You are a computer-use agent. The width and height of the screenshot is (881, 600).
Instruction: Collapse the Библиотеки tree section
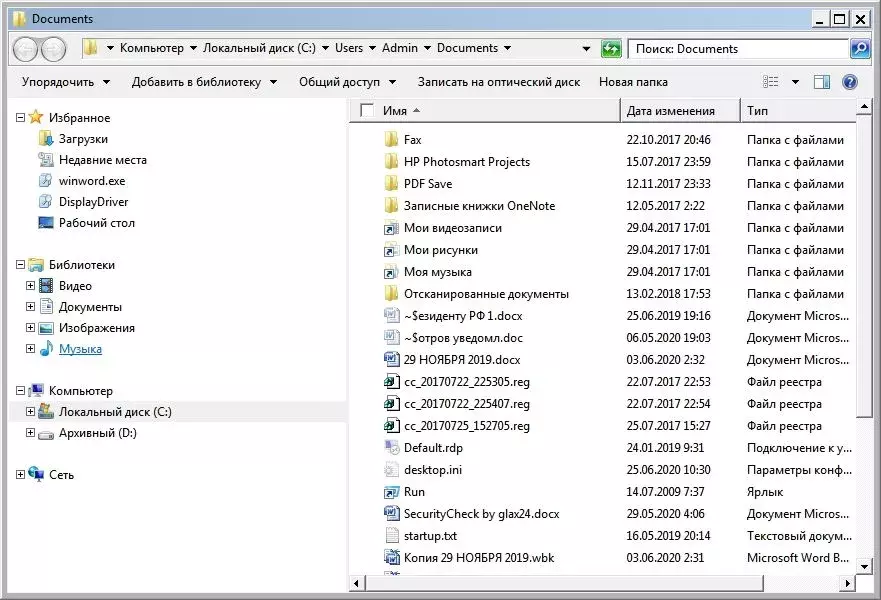(x=20, y=265)
